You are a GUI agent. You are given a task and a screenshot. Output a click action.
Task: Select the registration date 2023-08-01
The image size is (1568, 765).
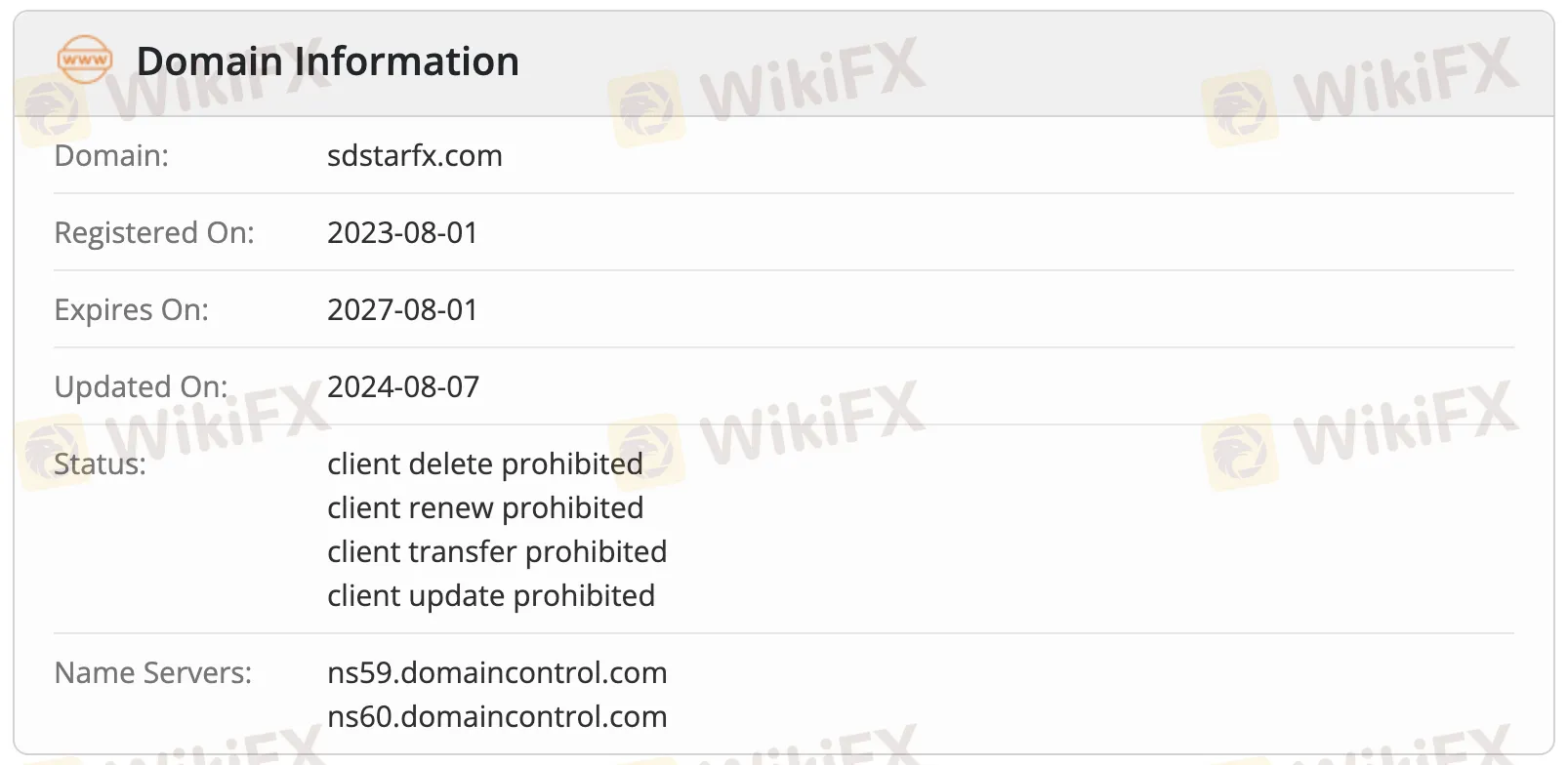click(402, 233)
